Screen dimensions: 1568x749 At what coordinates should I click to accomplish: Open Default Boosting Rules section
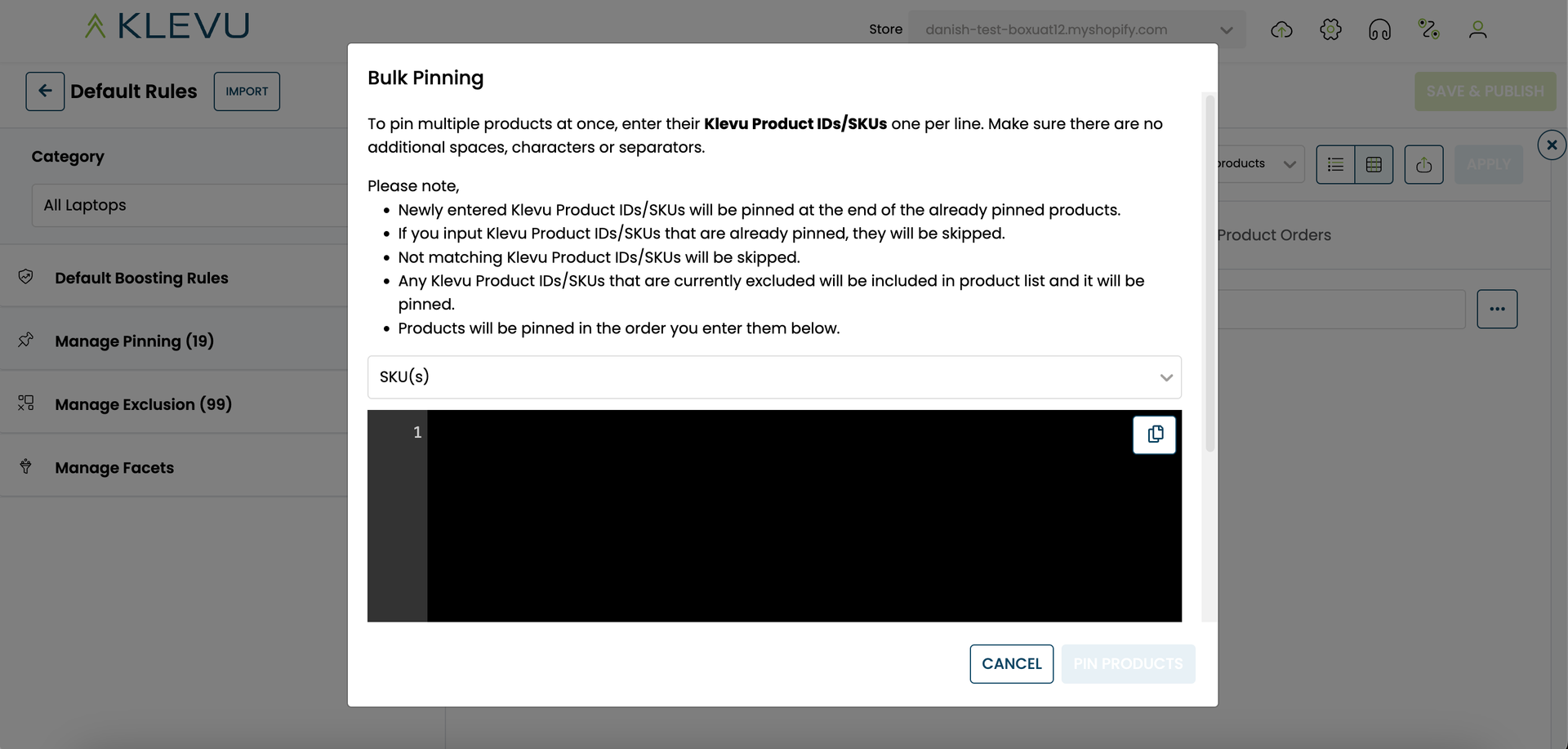coord(141,278)
